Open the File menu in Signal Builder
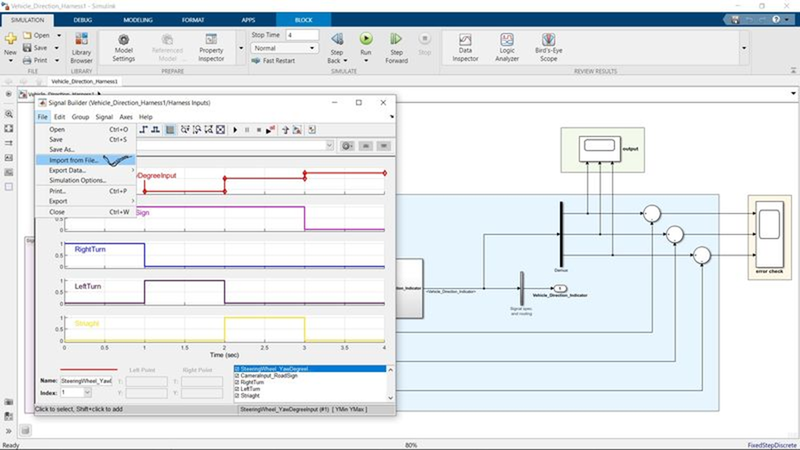The width and height of the screenshot is (800, 450). 42,117
